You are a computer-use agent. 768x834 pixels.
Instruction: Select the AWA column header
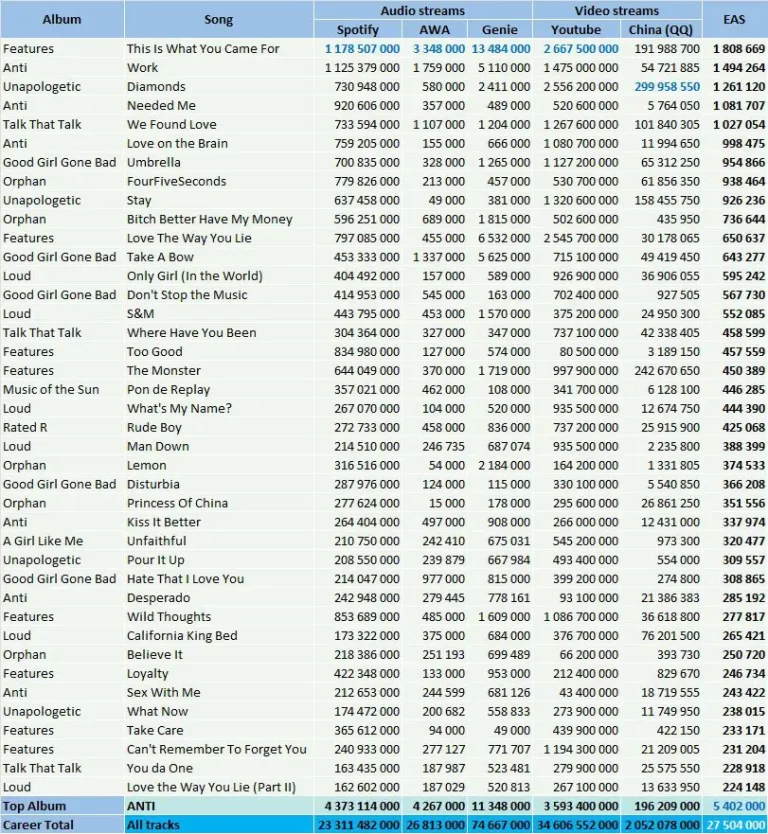coord(436,29)
